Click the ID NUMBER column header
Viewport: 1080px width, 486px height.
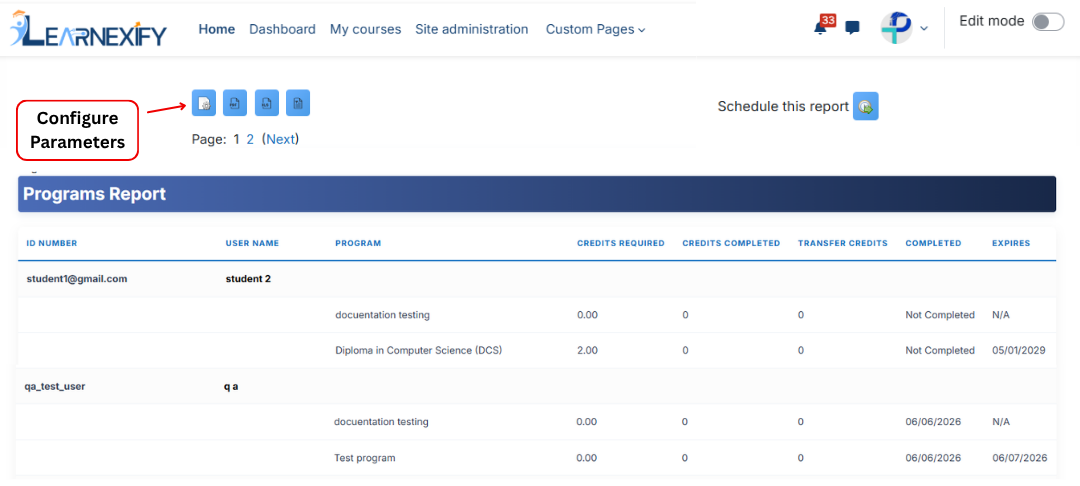coord(52,243)
